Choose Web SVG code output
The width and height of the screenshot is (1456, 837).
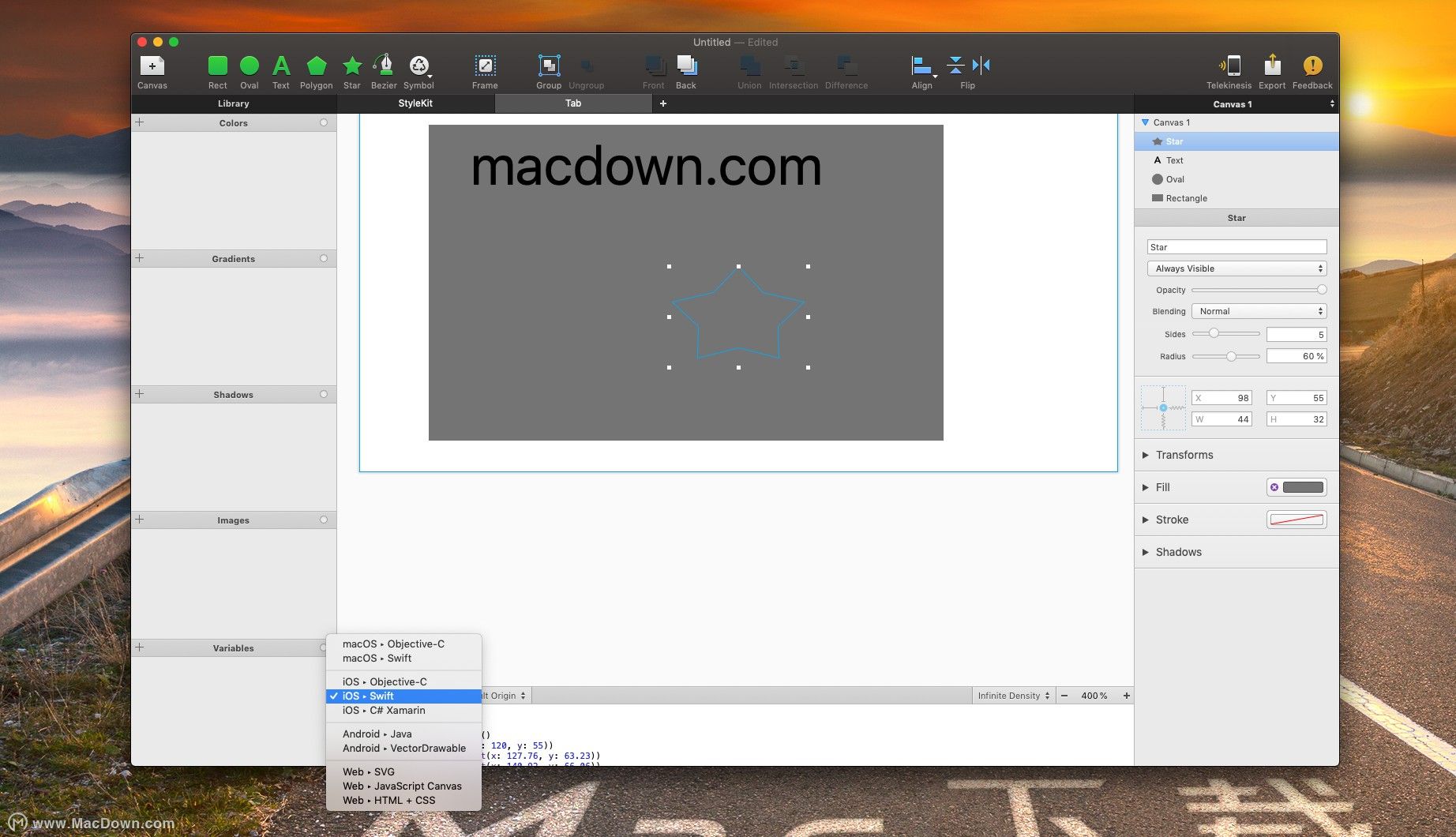[x=403, y=771]
